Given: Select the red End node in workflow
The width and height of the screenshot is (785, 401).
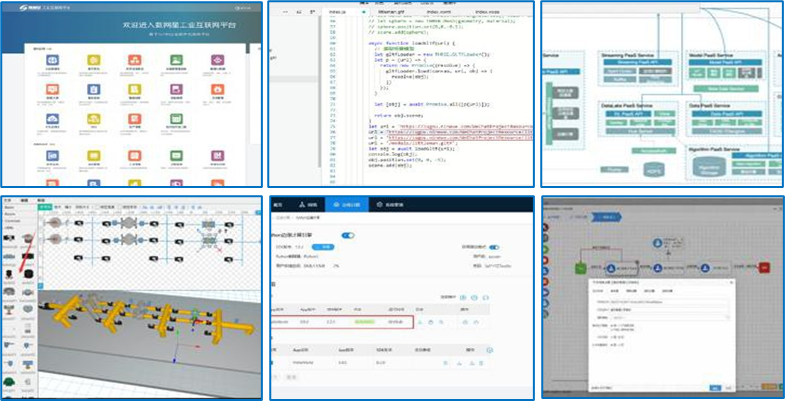Looking at the screenshot, I should click(x=766, y=267).
